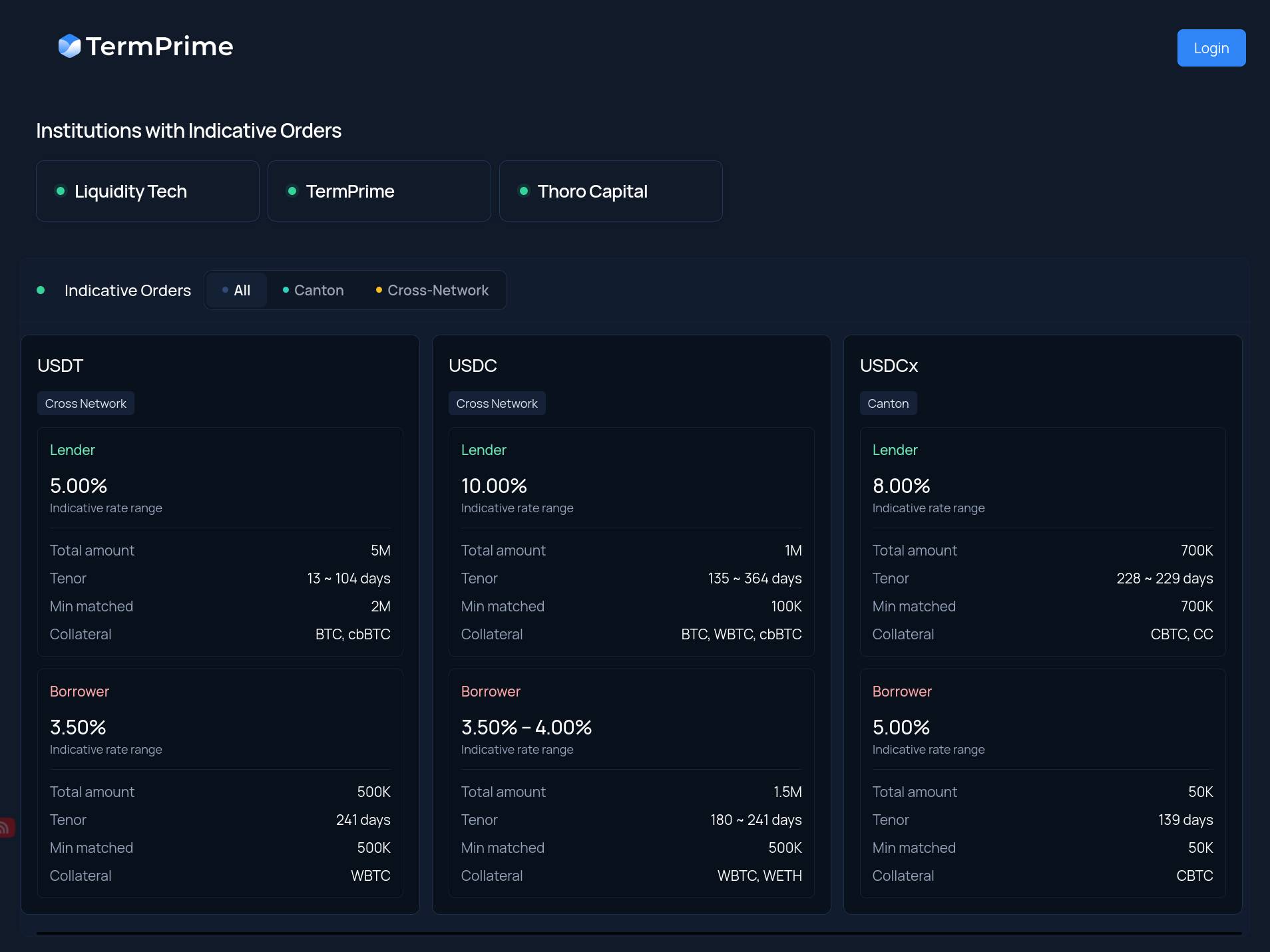Click the Indicative Orders section heading
Image resolution: width=1270 pixels, height=952 pixels.
pos(128,290)
